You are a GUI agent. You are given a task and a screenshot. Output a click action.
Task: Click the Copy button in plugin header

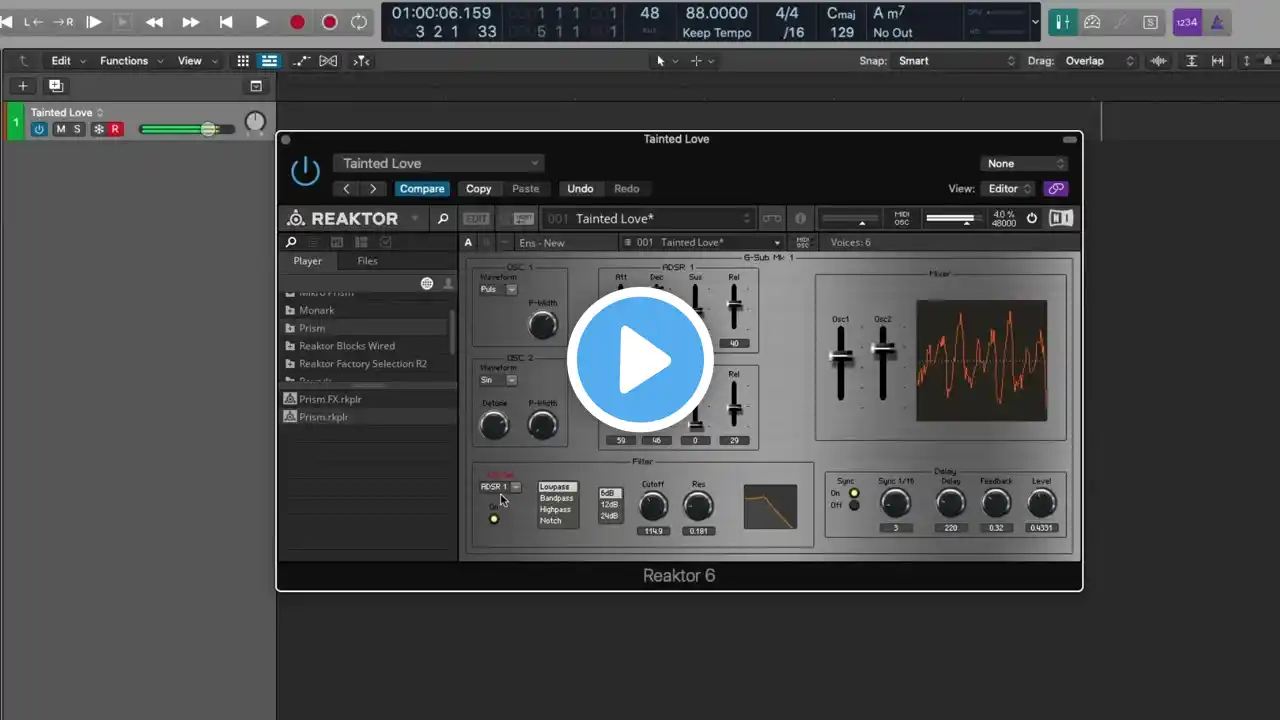pos(479,189)
